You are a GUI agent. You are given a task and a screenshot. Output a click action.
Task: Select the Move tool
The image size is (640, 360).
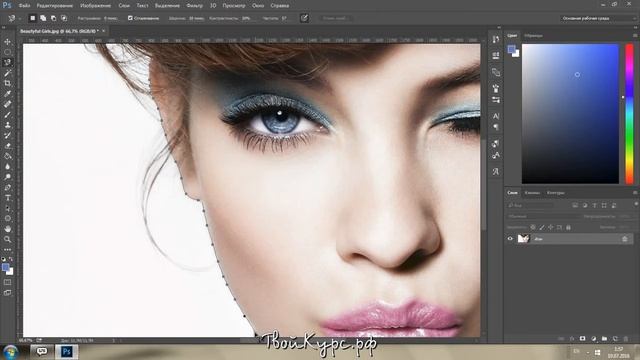pos(7,42)
